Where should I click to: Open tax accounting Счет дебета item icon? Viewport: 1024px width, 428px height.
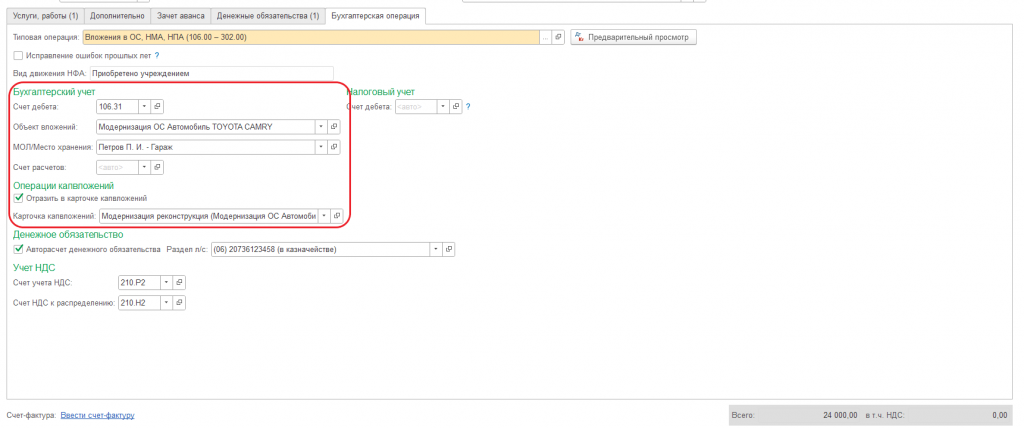coord(456,107)
